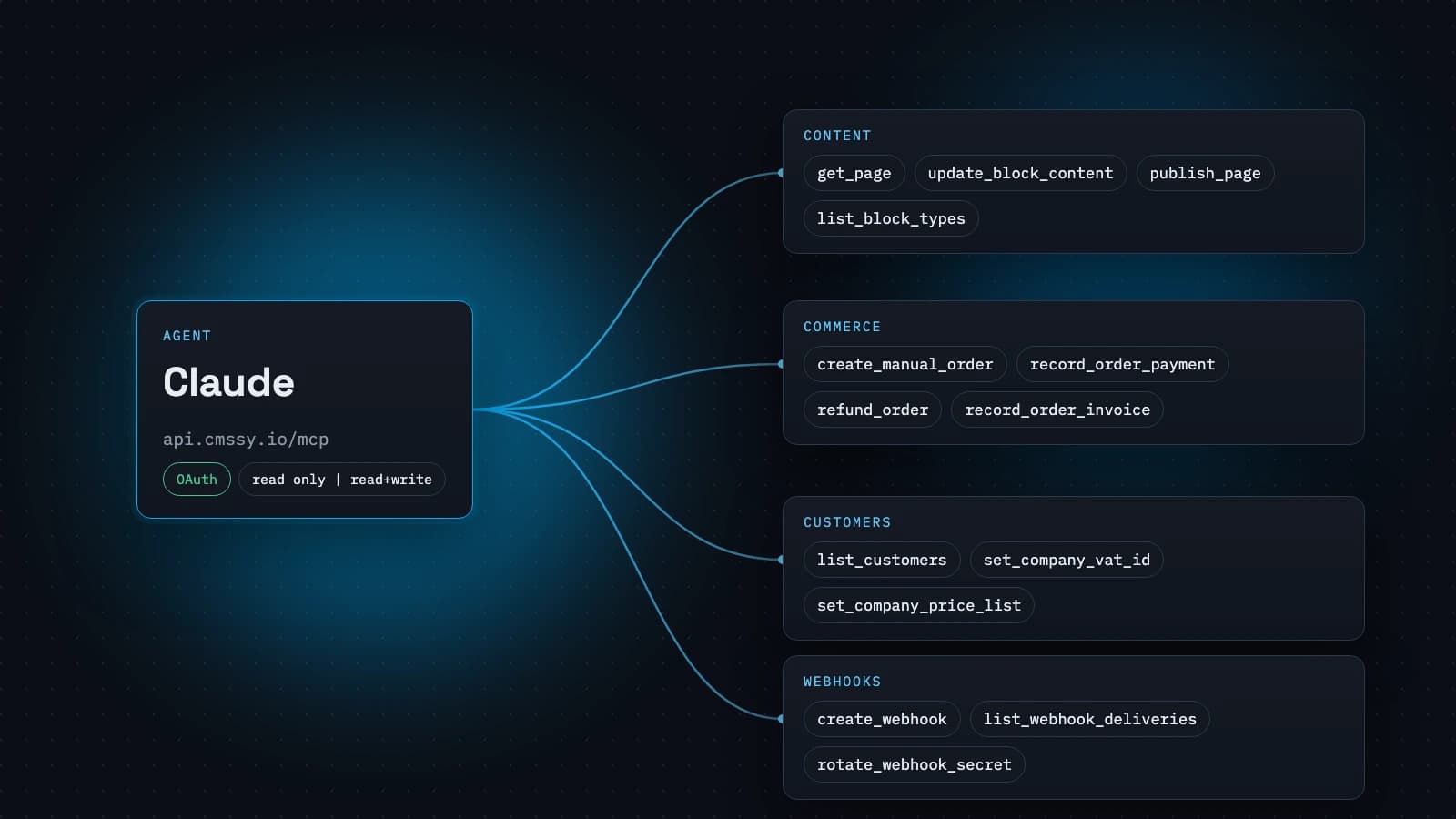Image resolution: width=1456 pixels, height=819 pixels.
Task: Click the publish_page chip
Action: pos(1205,173)
